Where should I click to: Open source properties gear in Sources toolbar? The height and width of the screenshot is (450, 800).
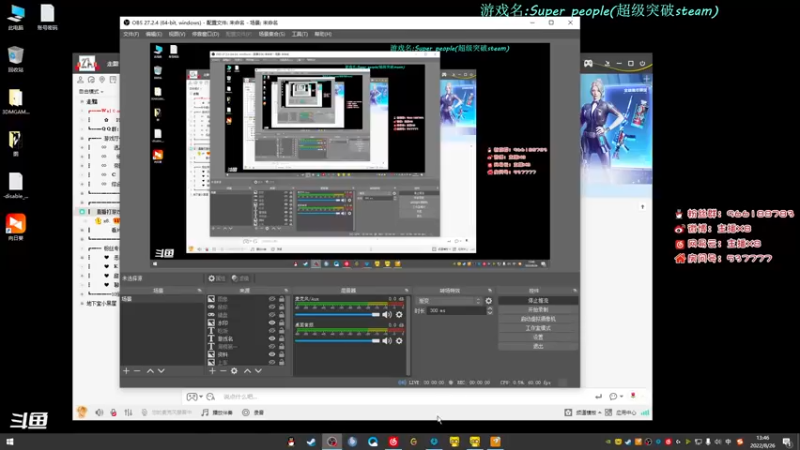(234, 371)
